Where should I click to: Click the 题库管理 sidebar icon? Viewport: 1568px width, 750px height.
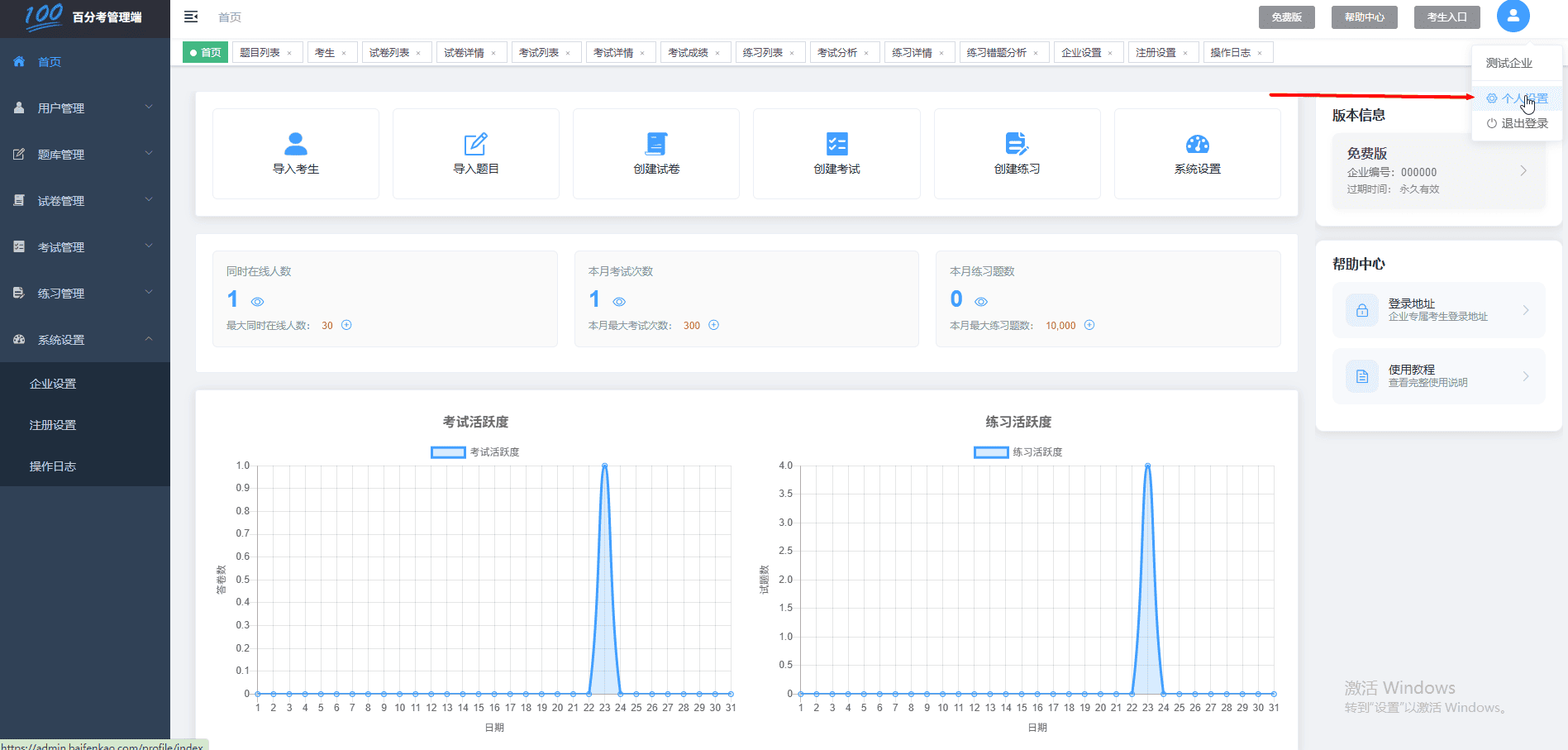[18, 154]
